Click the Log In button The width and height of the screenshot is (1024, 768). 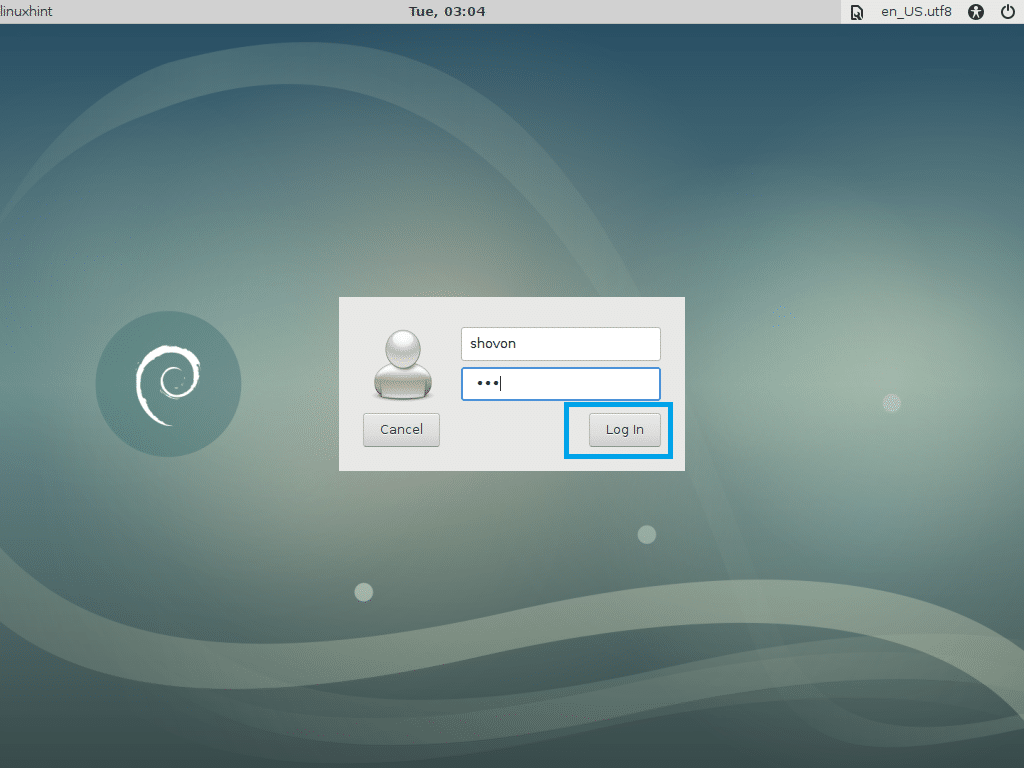click(624, 430)
